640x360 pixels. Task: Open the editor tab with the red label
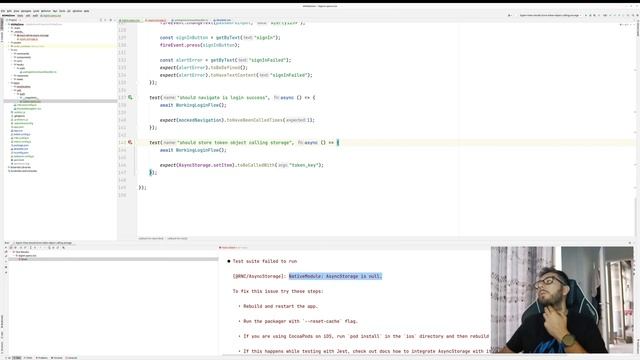[x=156, y=20]
